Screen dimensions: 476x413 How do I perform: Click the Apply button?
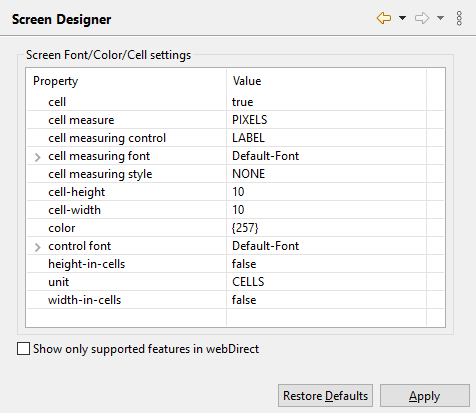pyautogui.click(x=425, y=396)
